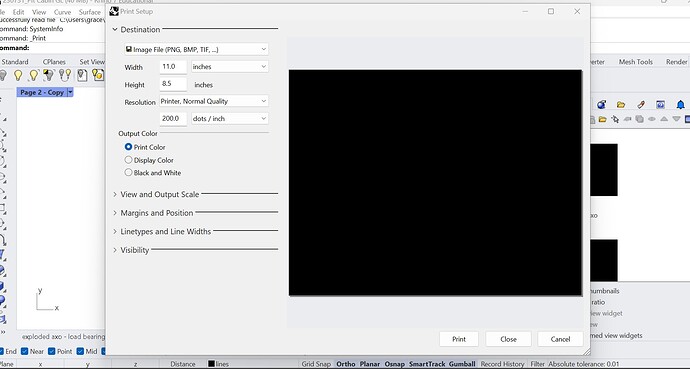Click the Print button
Image resolution: width=690 pixels, height=369 pixels.
click(459, 339)
